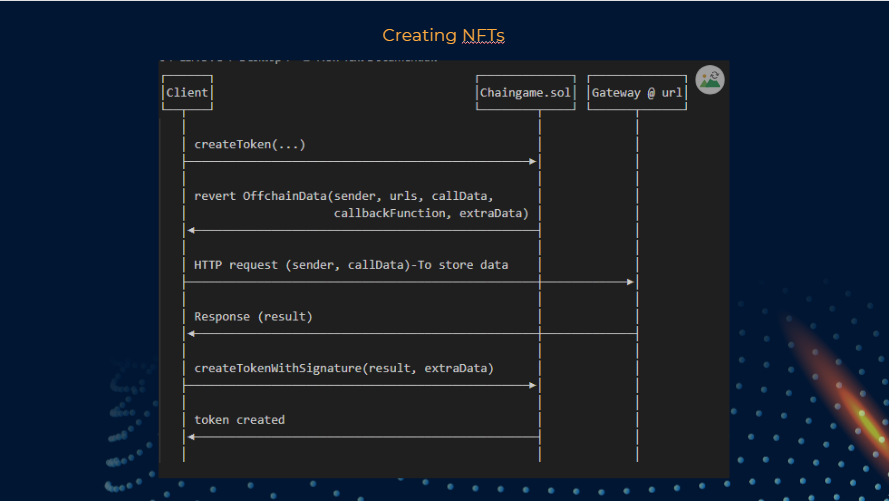This screenshot has height=501, width=889.
Task: Select the 'Creating NFTs' slide title
Action: (443, 35)
